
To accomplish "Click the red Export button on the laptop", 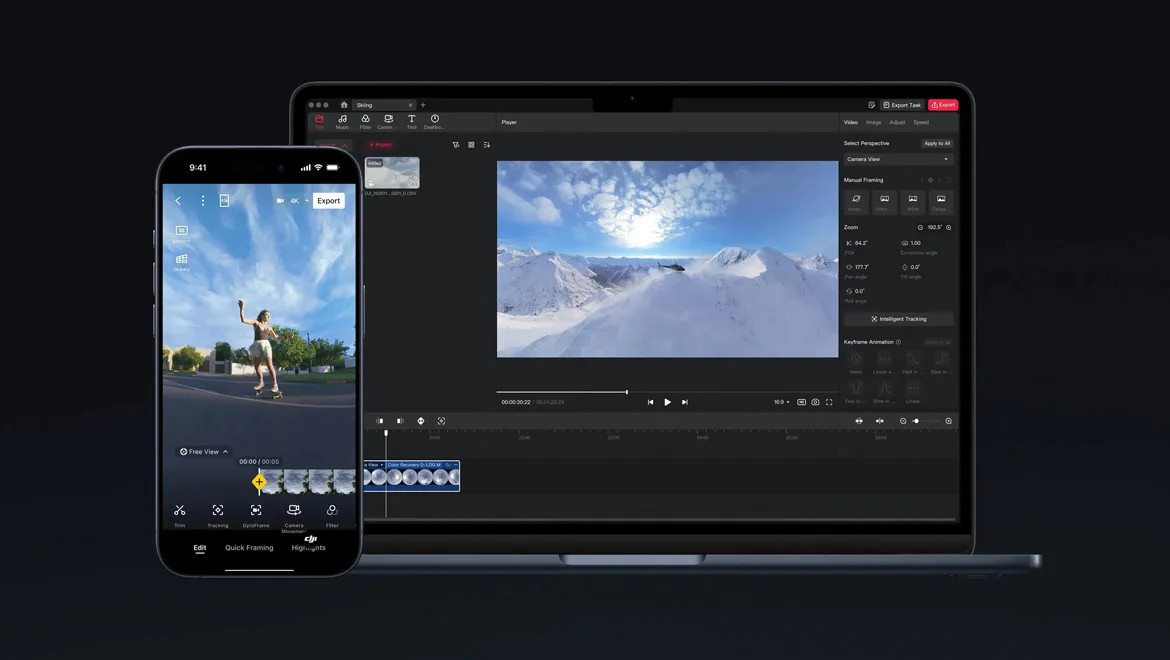I will [x=943, y=105].
